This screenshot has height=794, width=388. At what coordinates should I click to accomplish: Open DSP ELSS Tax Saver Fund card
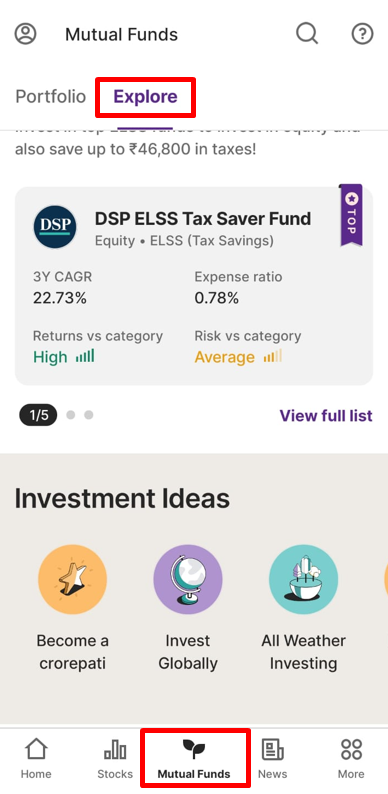click(194, 286)
